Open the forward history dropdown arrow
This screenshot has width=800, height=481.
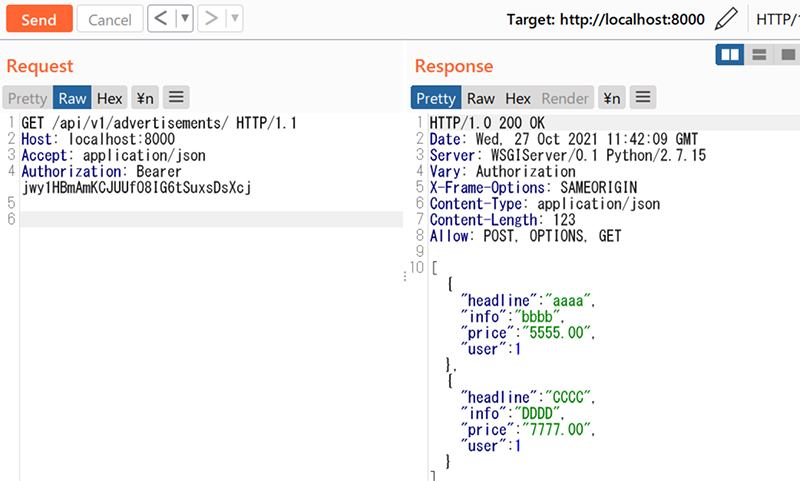pyautogui.click(x=234, y=18)
